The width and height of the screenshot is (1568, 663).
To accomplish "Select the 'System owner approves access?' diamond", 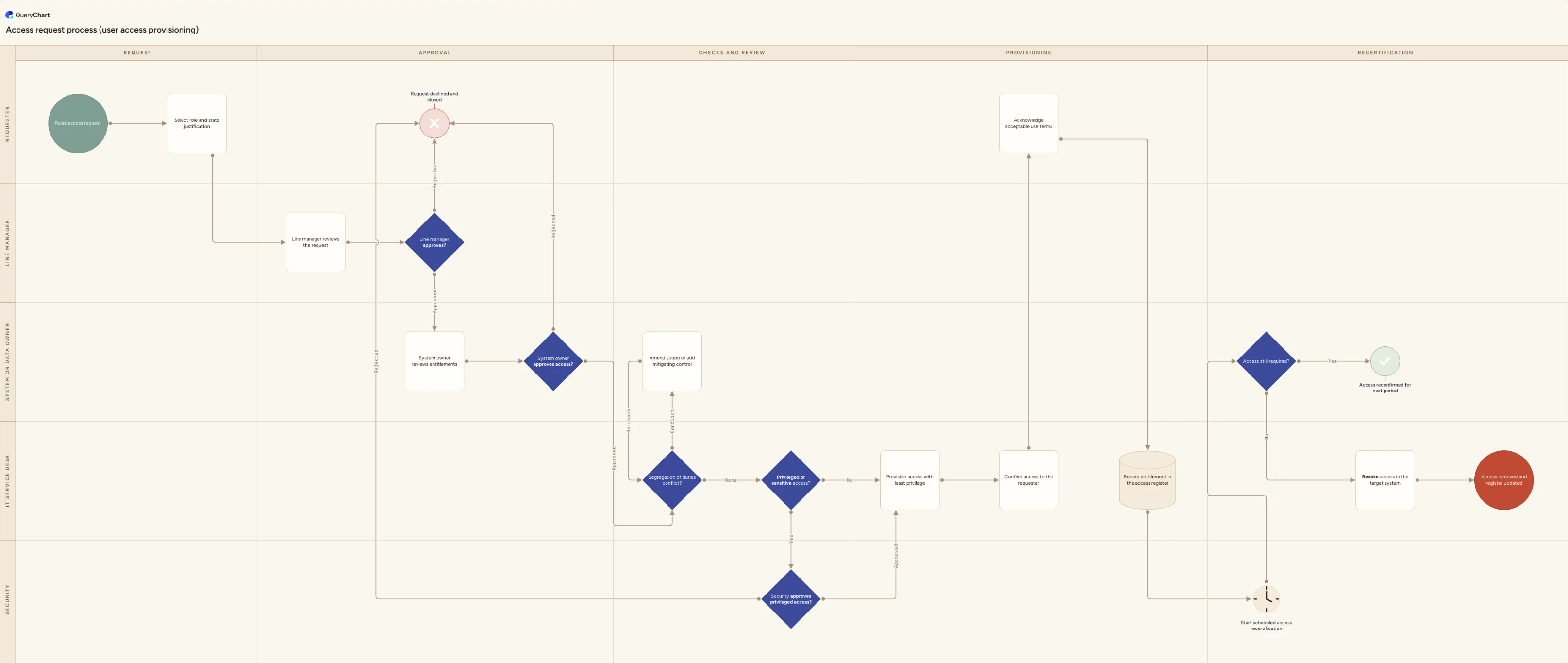I will (553, 361).
